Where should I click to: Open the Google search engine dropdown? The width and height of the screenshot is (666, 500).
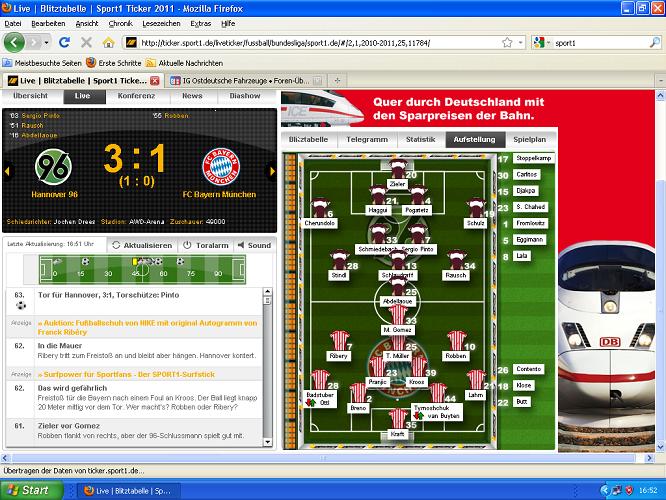542,42
